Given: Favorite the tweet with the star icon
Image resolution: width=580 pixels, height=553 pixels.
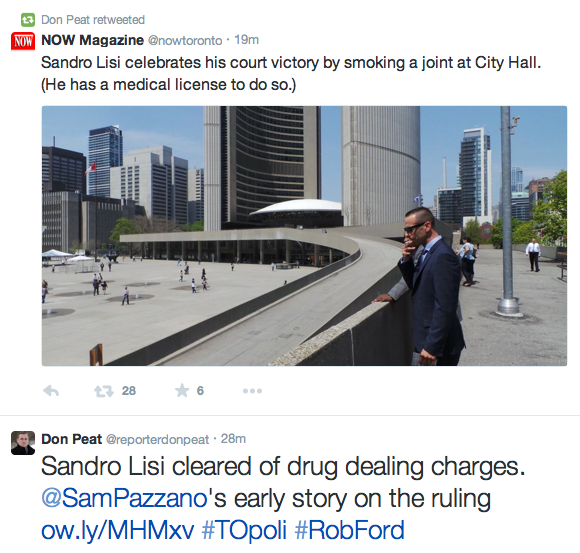Looking at the screenshot, I should click(182, 390).
